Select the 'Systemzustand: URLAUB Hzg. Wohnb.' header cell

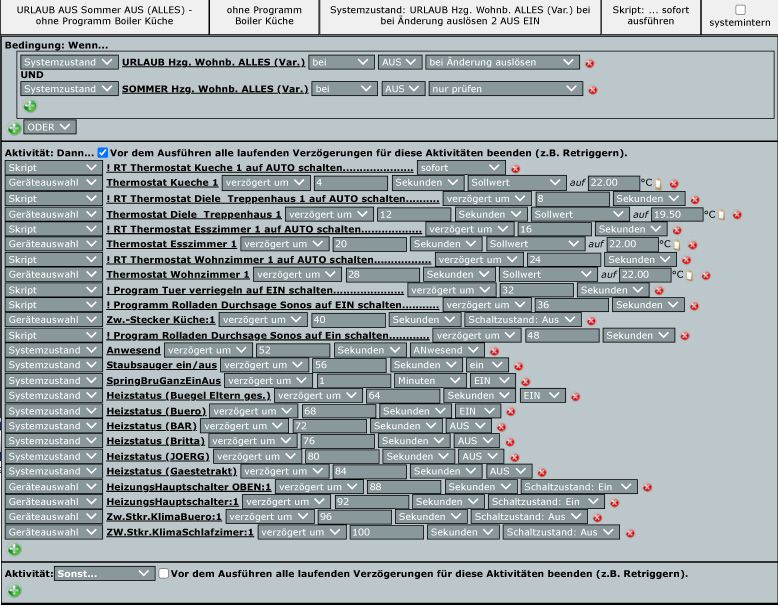[460, 16]
